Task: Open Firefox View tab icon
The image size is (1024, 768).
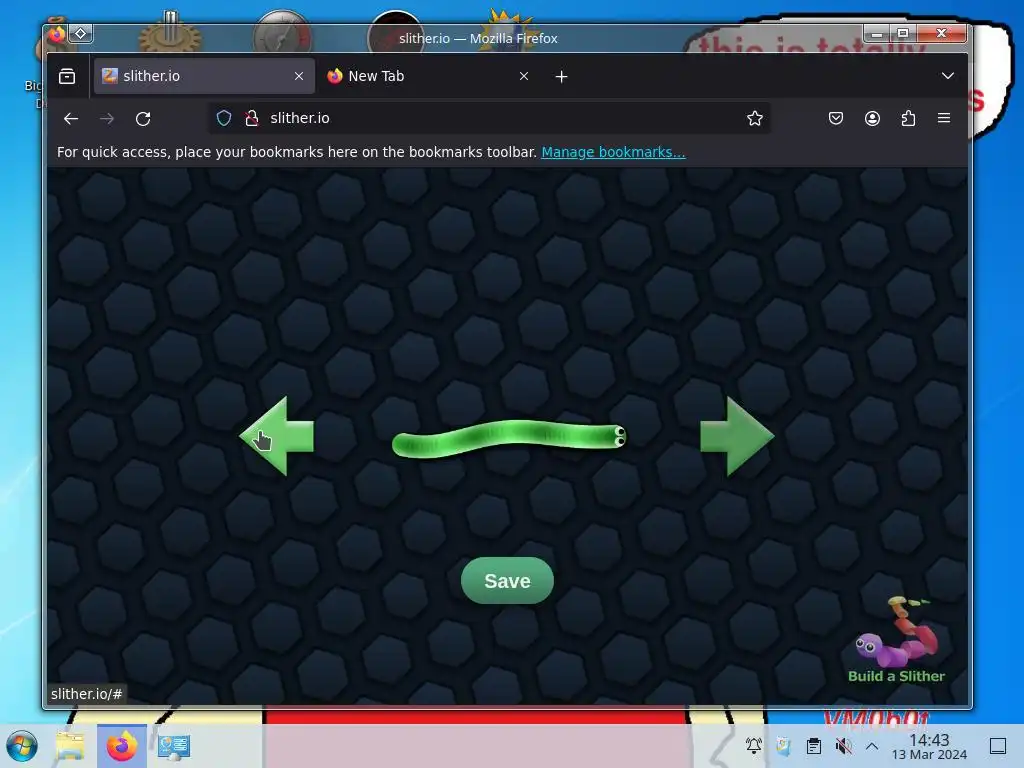Action: 67,76
